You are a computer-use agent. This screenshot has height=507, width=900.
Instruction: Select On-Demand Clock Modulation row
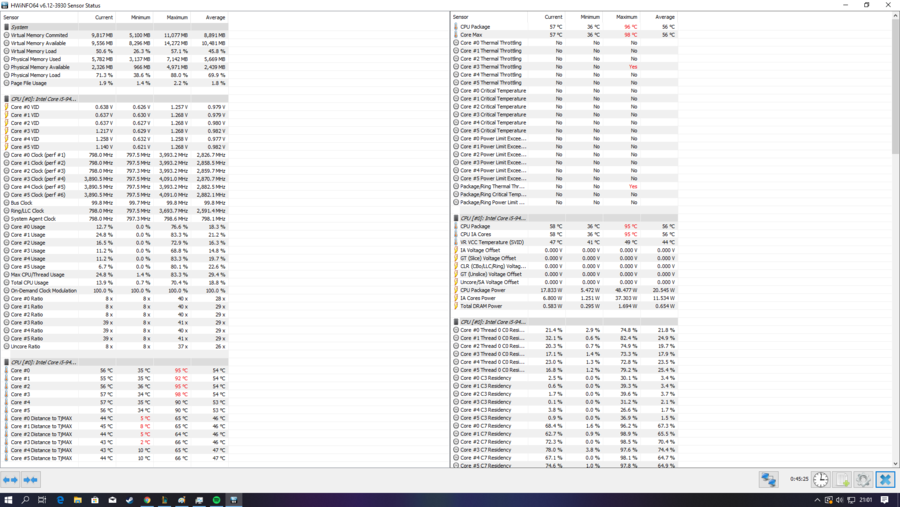[x=115, y=291]
